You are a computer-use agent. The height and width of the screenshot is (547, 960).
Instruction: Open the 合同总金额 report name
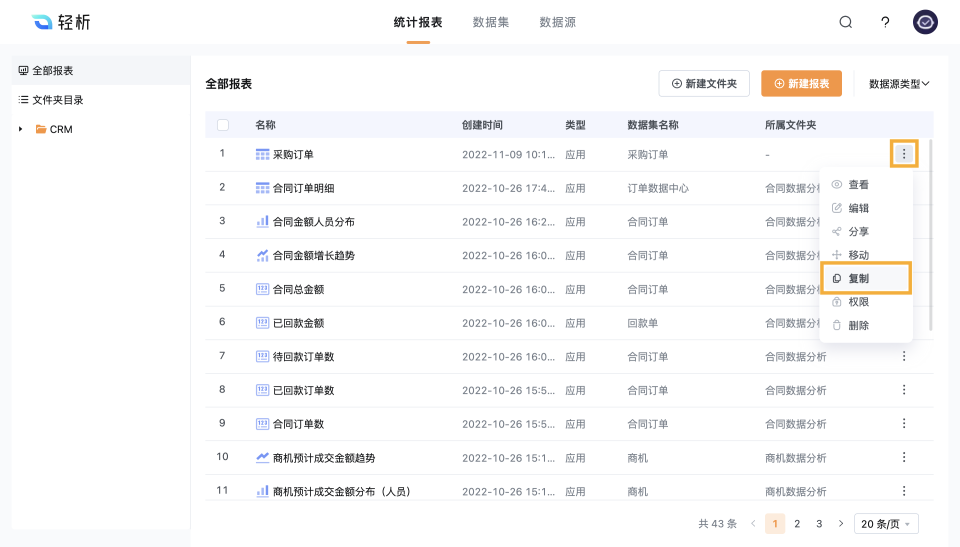coord(298,289)
